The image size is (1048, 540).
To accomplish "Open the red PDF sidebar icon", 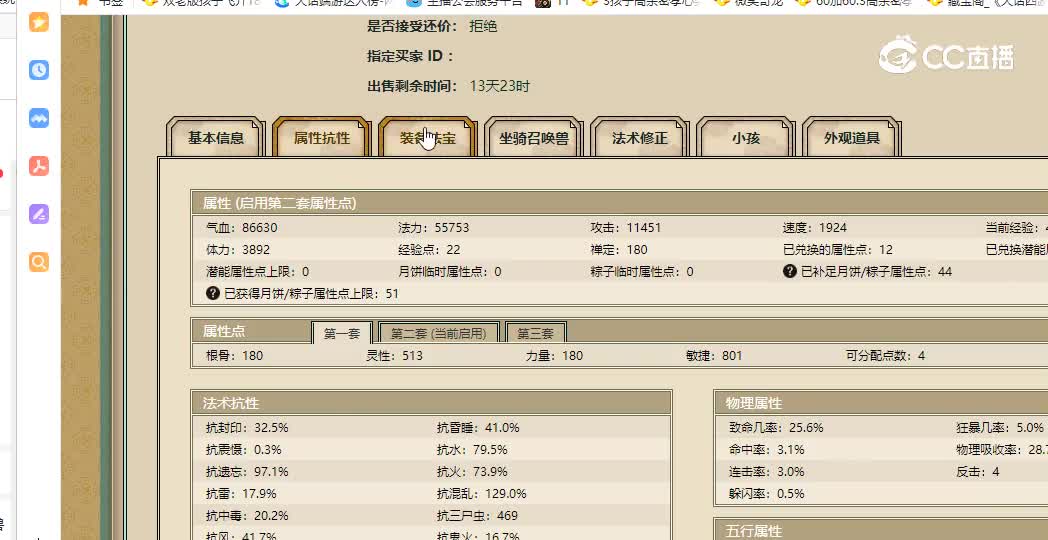I will pos(39,166).
